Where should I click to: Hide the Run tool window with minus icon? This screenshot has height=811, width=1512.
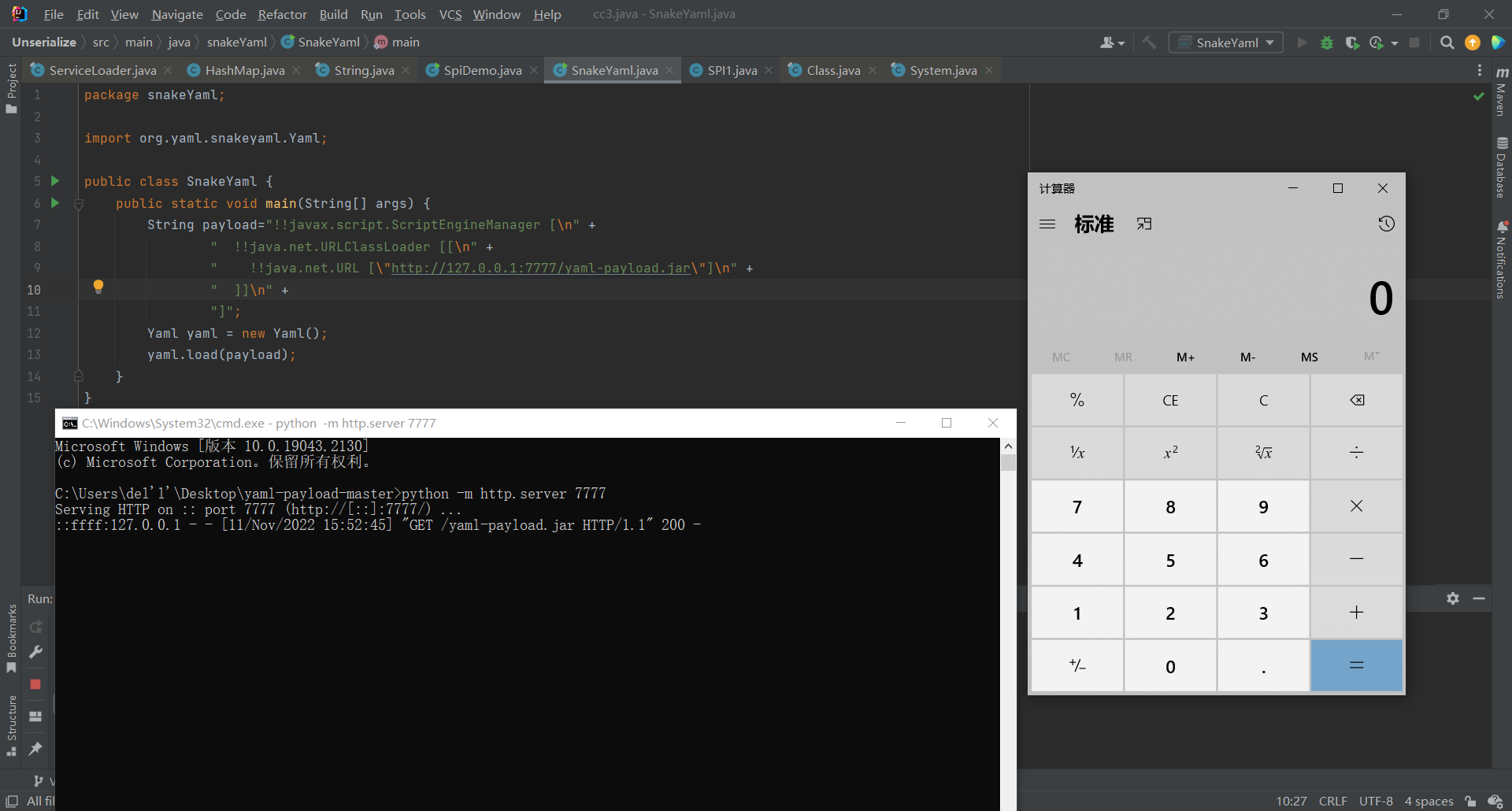1479,598
